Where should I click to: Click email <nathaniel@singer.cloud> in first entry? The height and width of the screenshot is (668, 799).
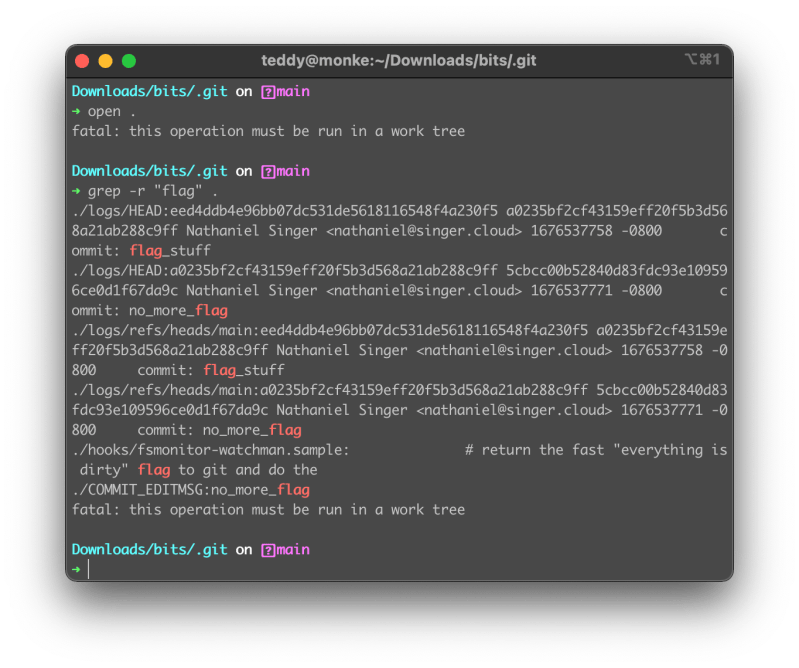click(x=424, y=231)
